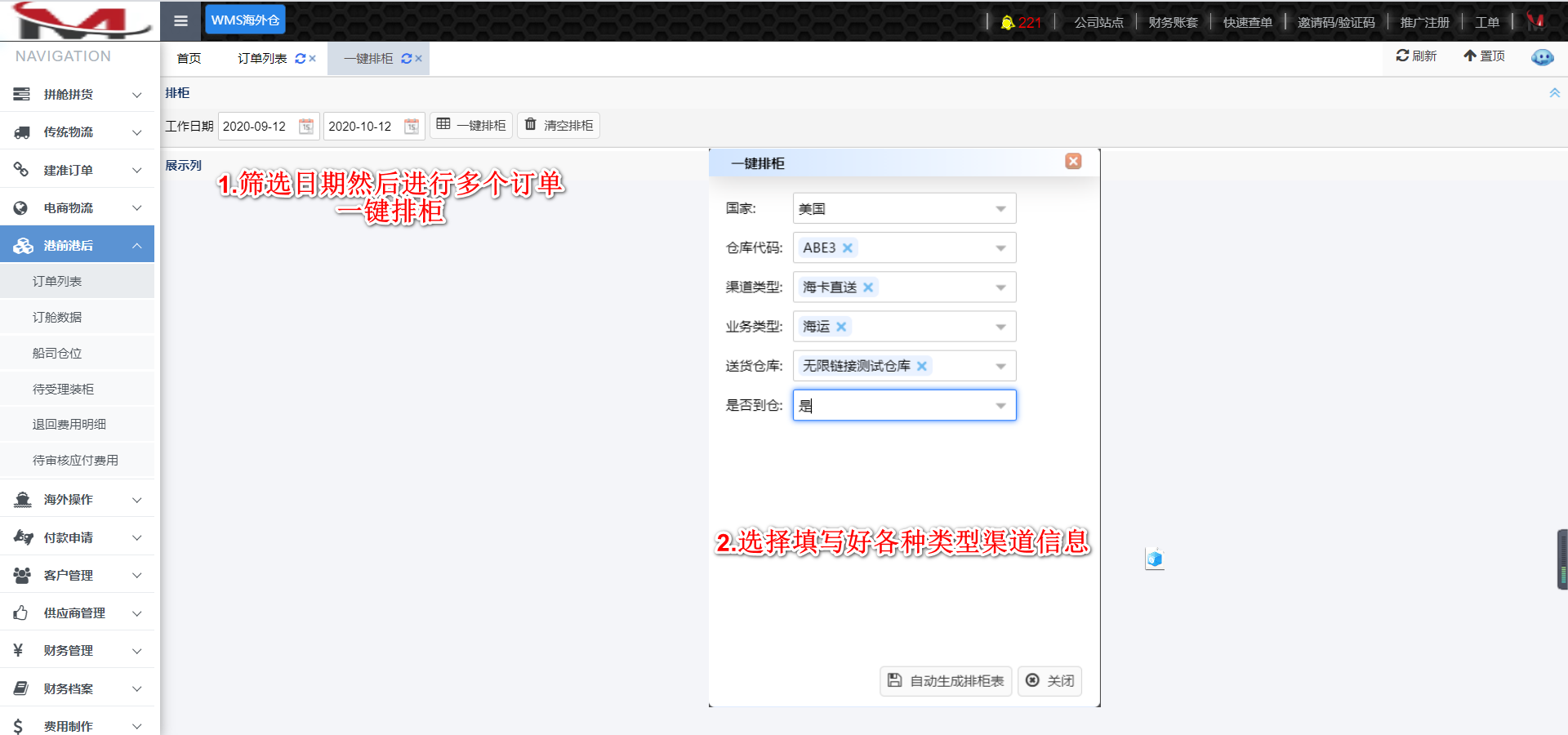Switch to the 首页 tab

point(189,59)
